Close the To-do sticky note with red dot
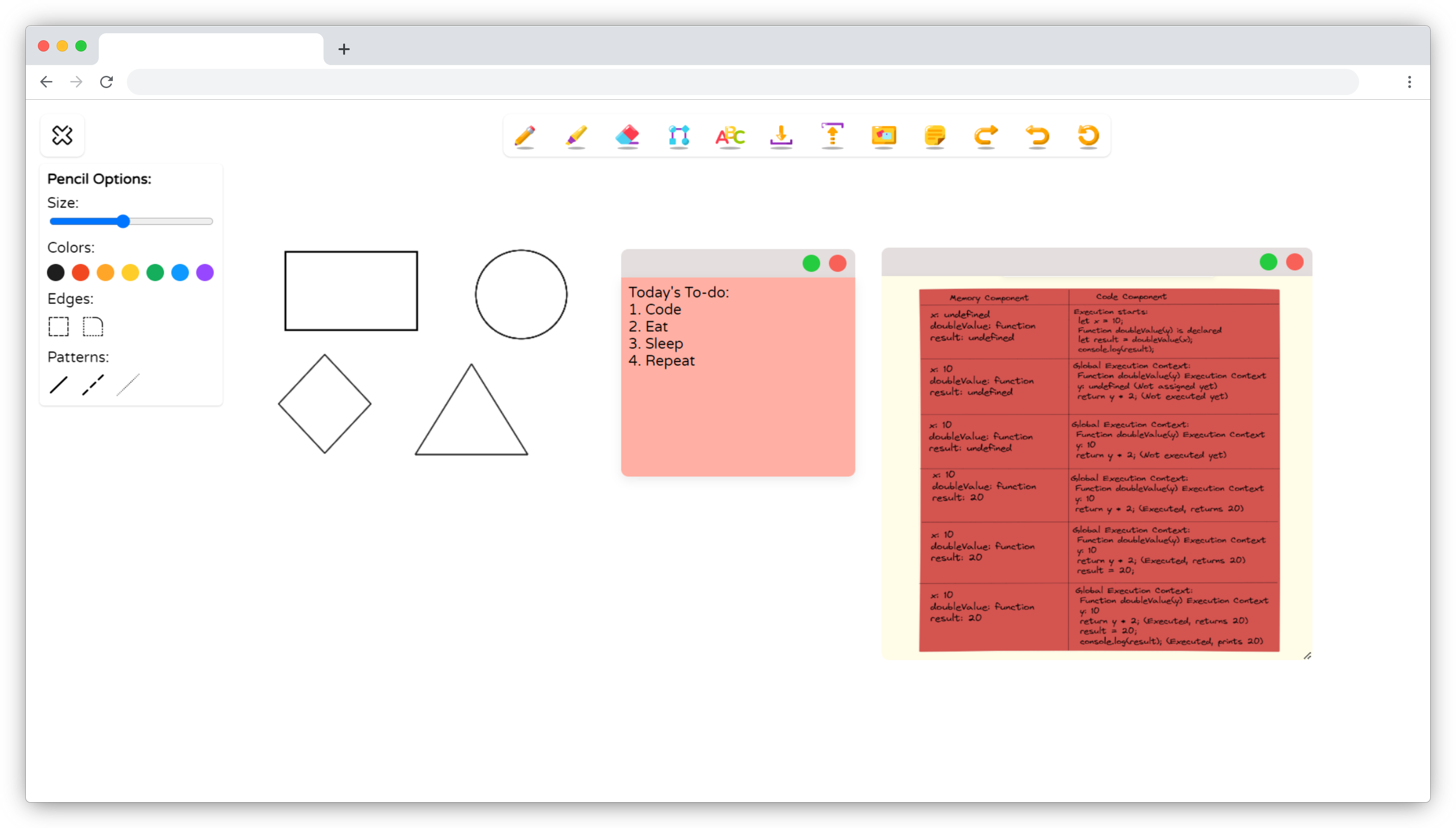Viewport: 1456px width, 828px height. tap(837, 263)
